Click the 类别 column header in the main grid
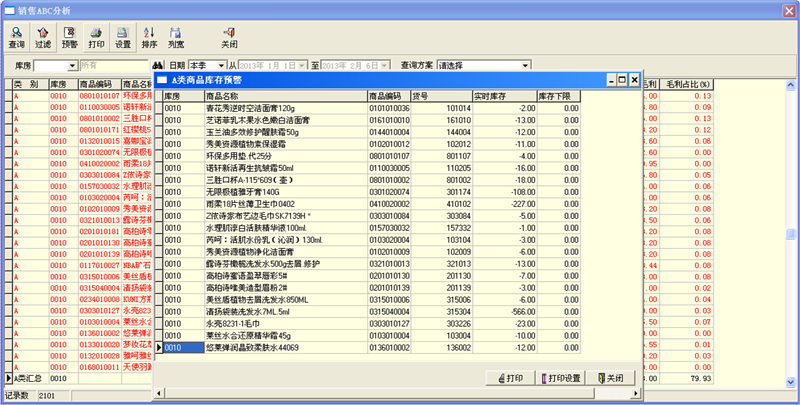This screenshot has width=800, height=405. pos(30,84)
